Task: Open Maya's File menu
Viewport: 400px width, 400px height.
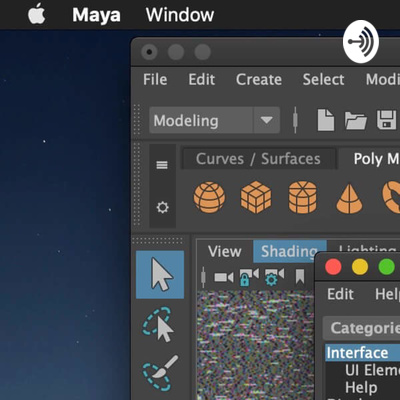Action: (155, 80)
